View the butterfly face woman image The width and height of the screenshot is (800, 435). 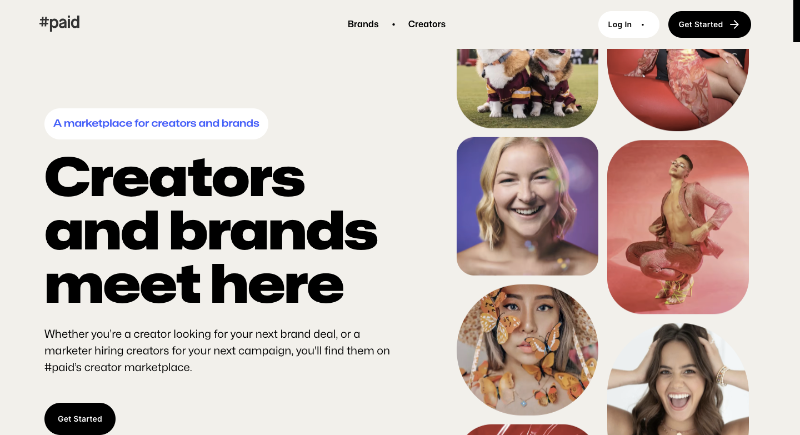point(527,349)
